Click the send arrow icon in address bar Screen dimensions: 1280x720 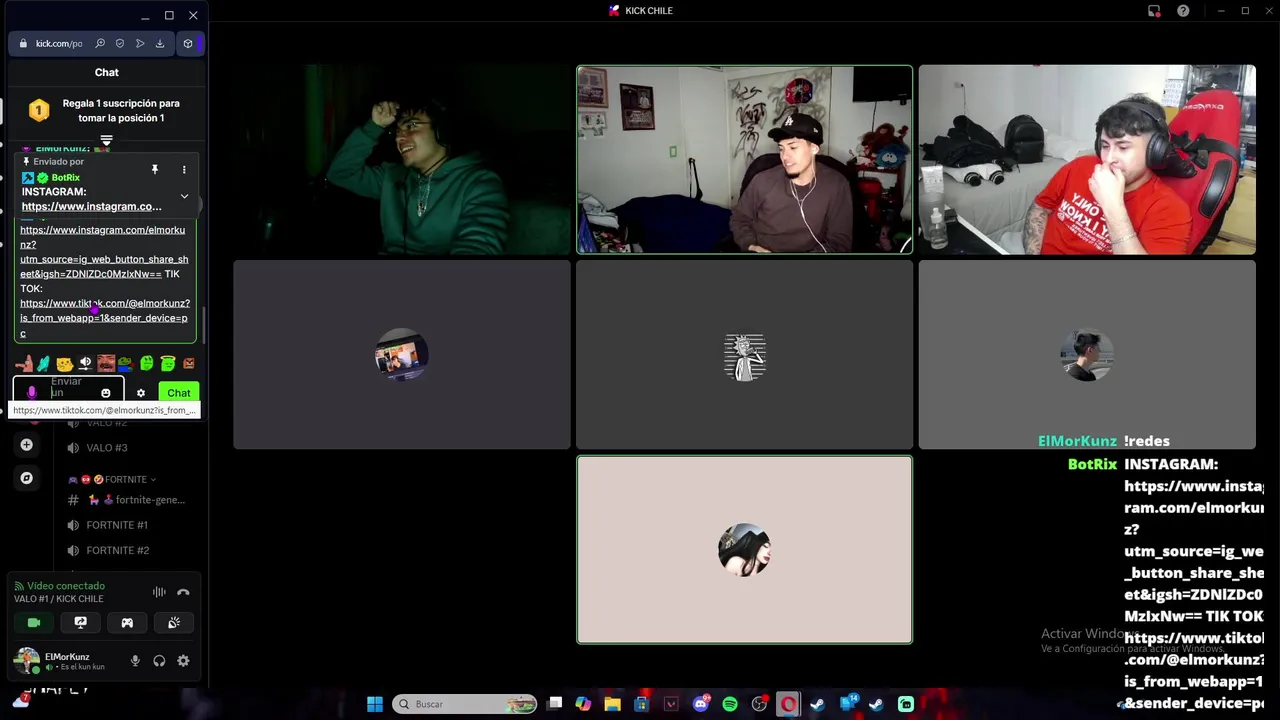(140, 44)
